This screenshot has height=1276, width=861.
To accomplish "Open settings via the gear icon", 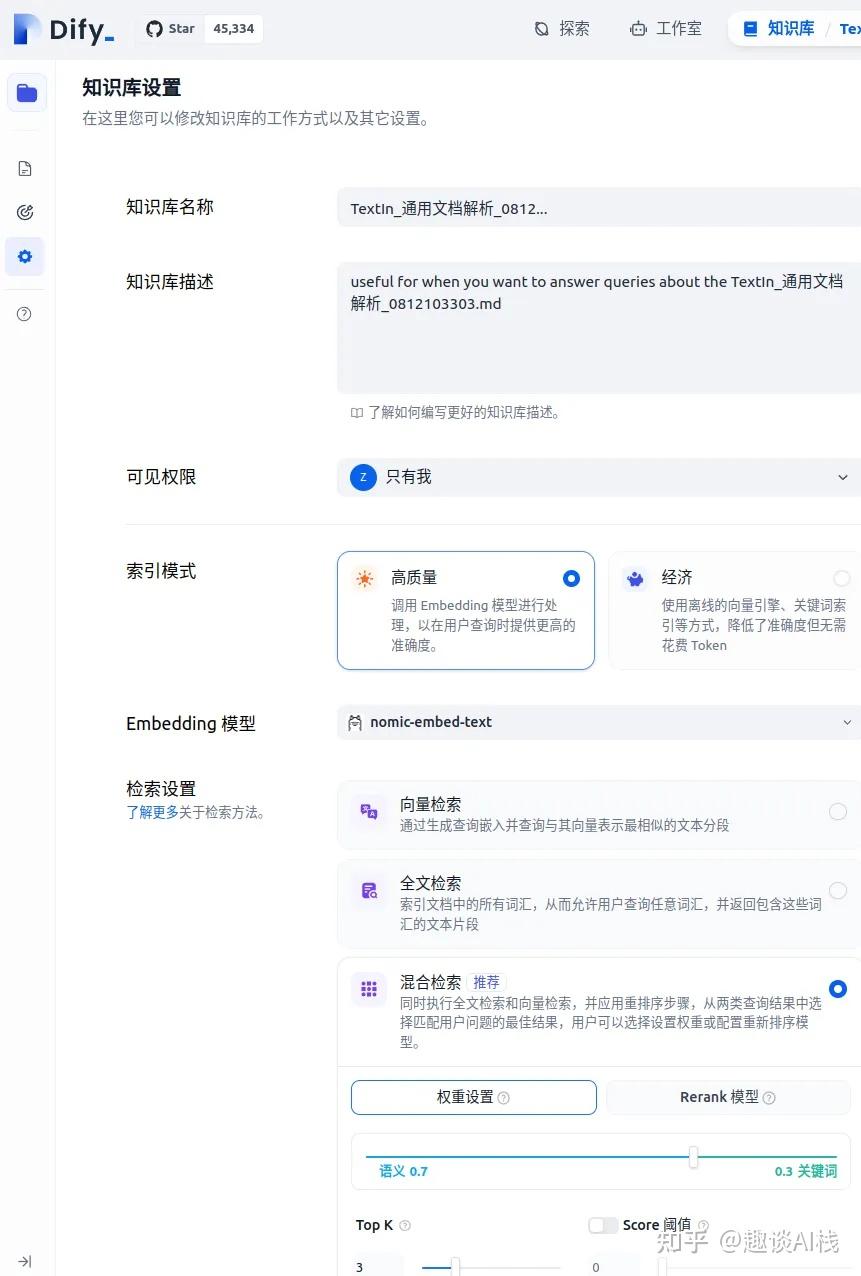I will coord(24,256).
